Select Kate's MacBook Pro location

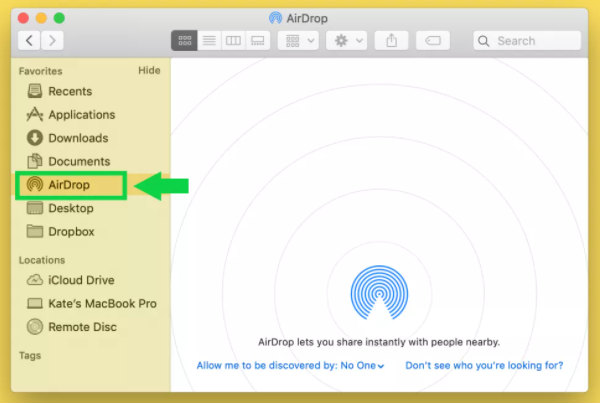tap(90, 303)
